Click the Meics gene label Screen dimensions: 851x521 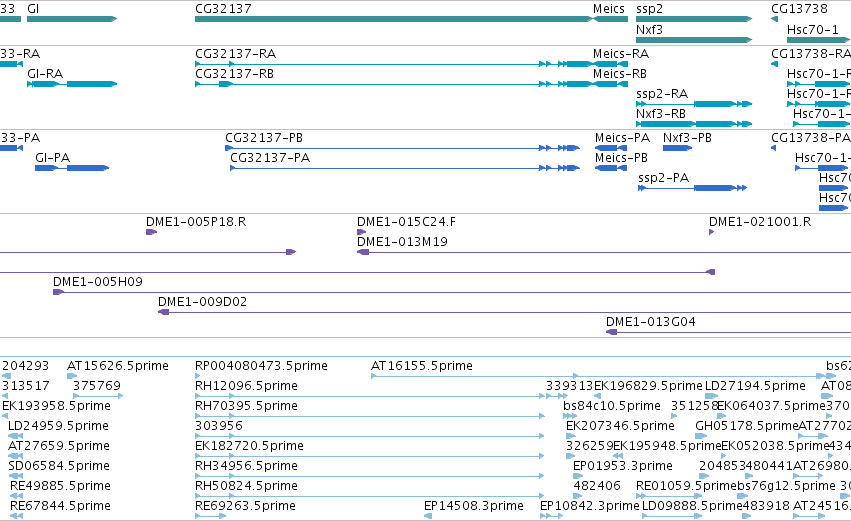click(x=608, y=9)
